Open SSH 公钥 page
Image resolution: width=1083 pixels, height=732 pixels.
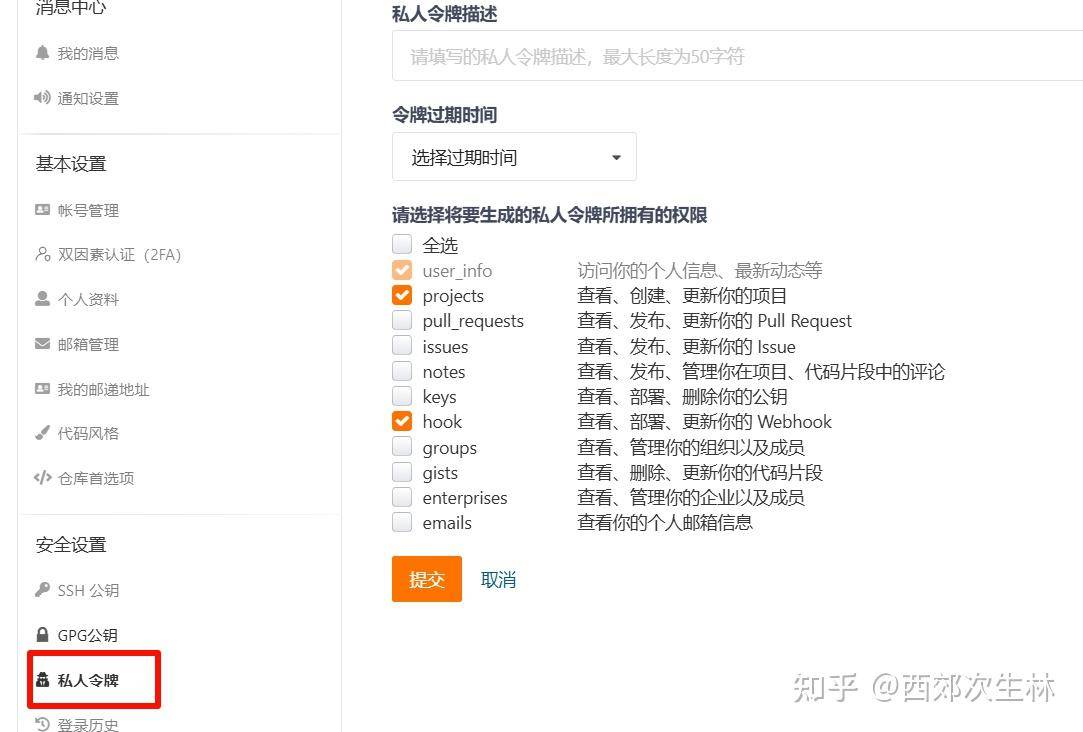point(88,590)
